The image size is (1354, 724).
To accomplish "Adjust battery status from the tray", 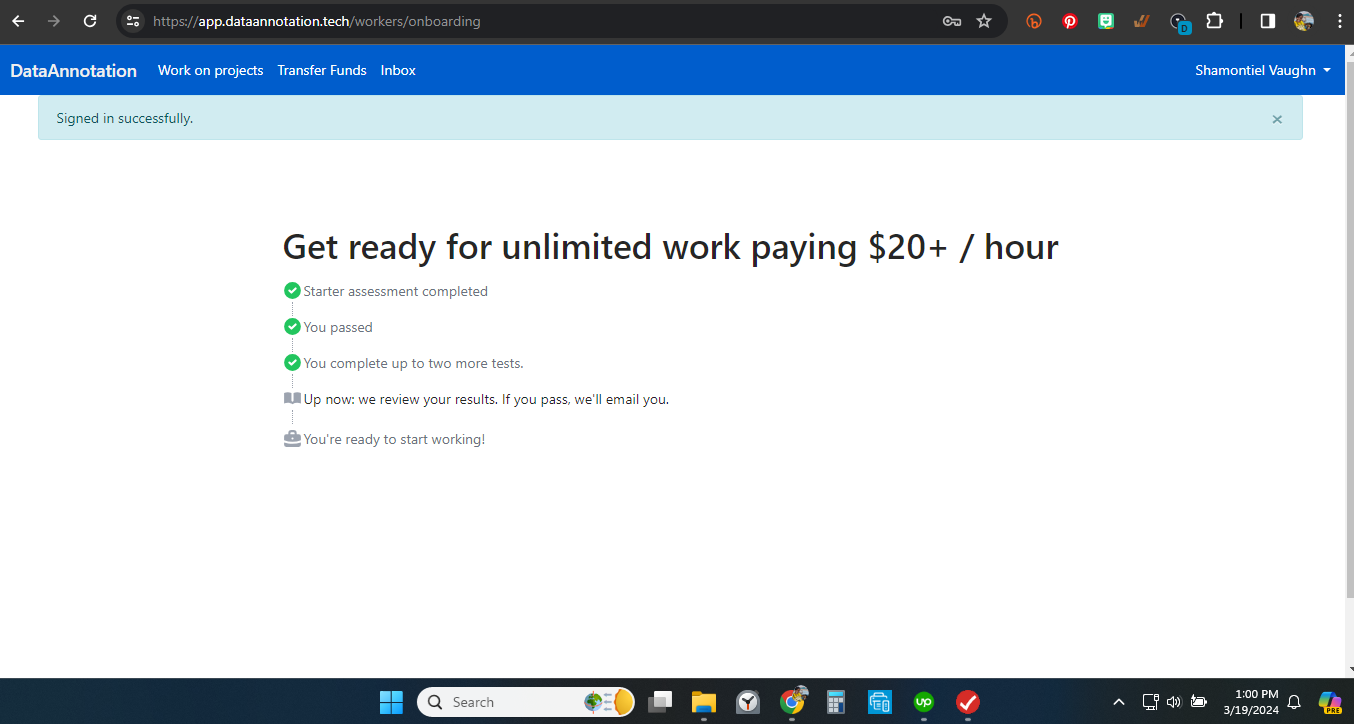I will [1198, 701].
